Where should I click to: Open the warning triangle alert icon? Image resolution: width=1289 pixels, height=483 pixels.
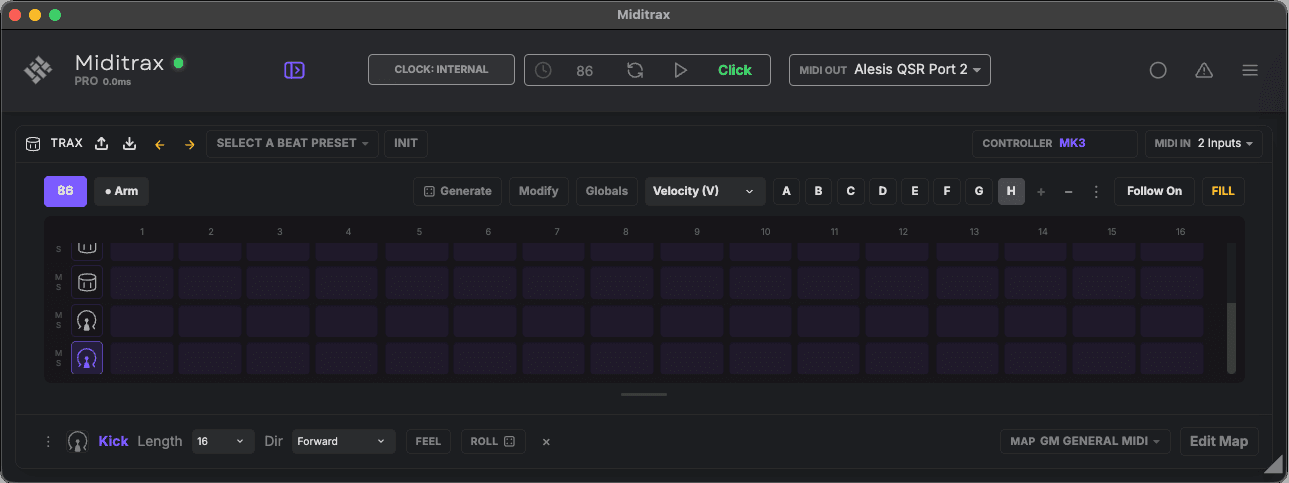coord(1204,70)
